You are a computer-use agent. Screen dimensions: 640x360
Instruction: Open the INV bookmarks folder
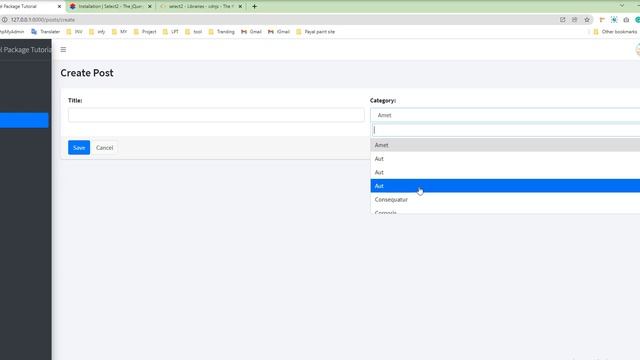(x=74, y=32)
